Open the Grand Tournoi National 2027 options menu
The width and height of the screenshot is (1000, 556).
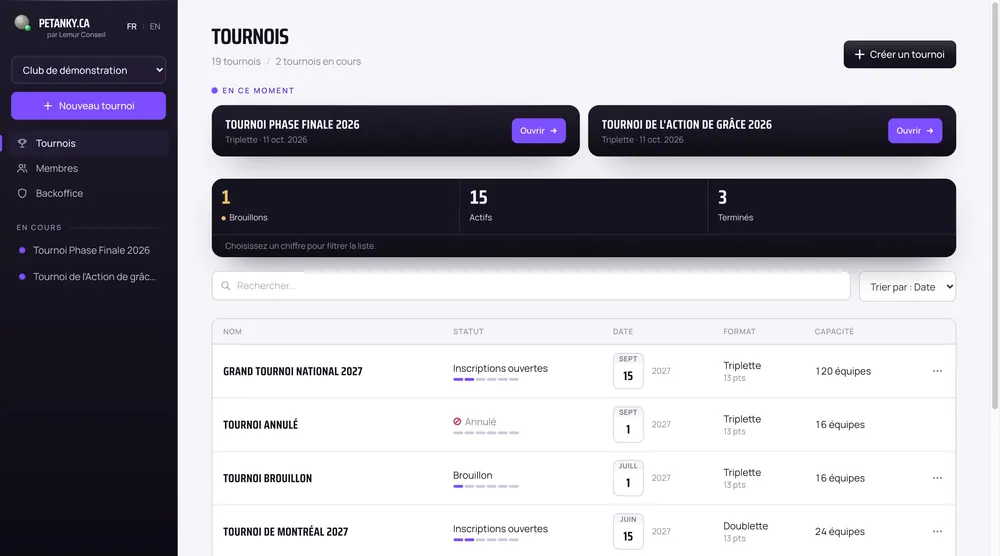pyautogui.click(x=937, y=371)
